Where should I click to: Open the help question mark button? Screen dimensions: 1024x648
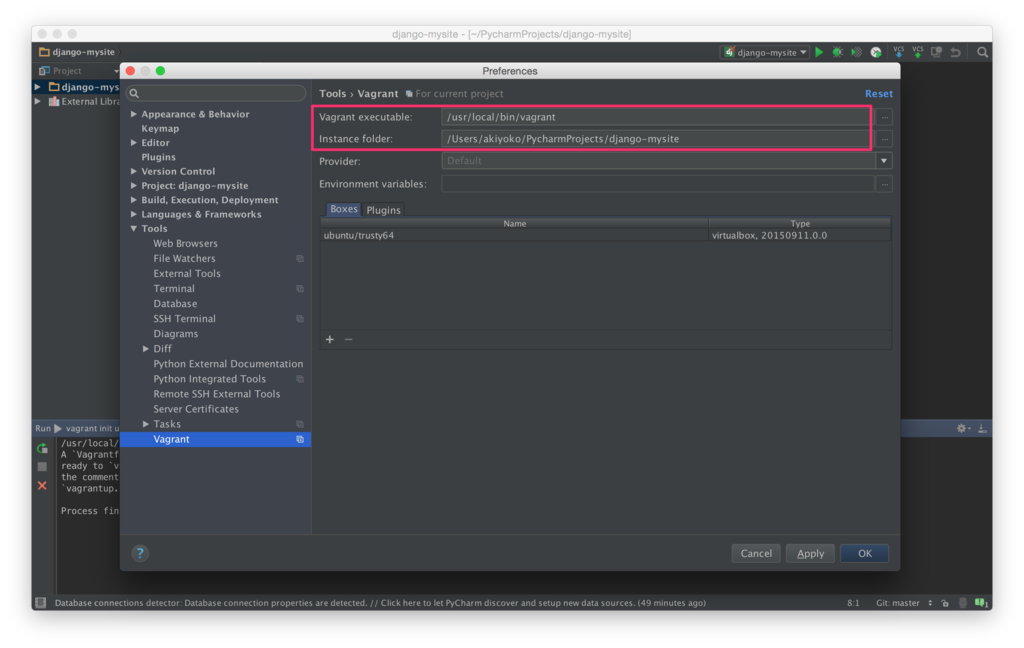click(140, 553)
